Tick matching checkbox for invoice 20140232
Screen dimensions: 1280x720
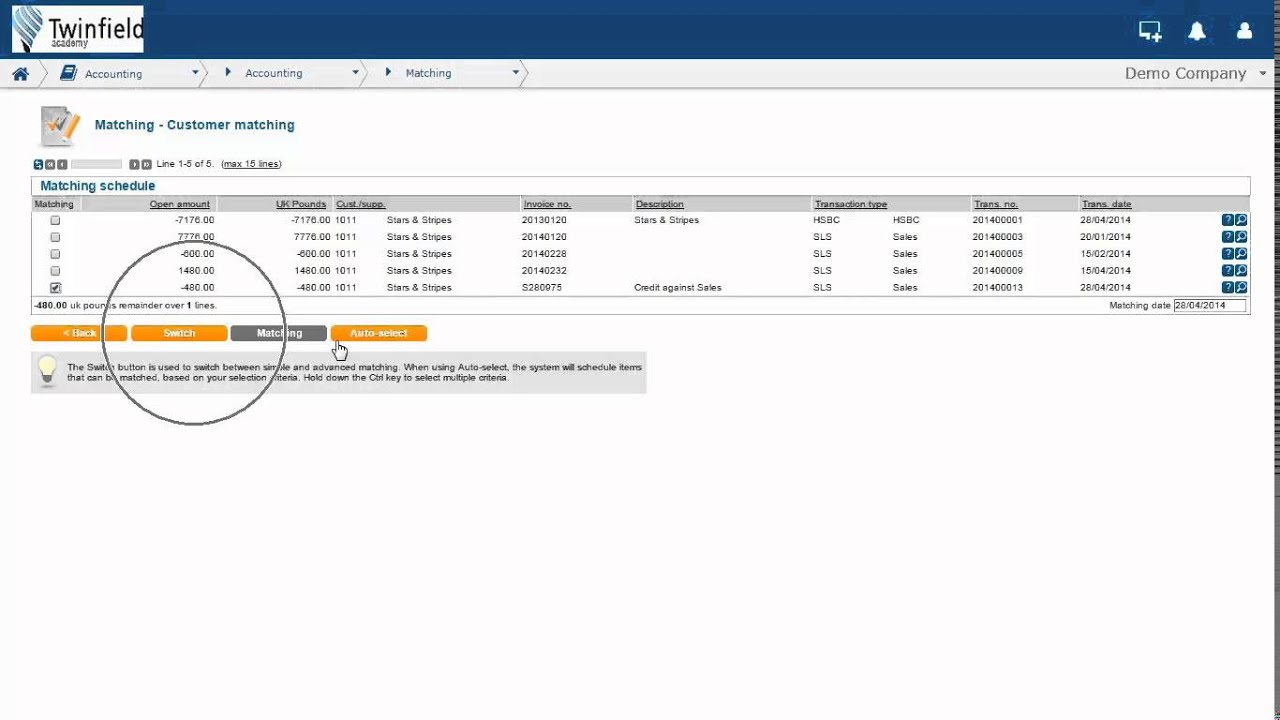(x=55, y=271)
